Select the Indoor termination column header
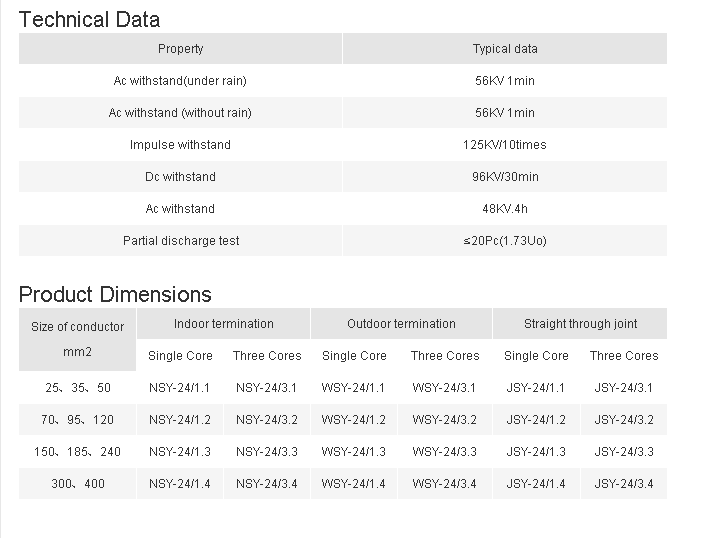The height and width of the screenshot is (538, 701). 223,324
